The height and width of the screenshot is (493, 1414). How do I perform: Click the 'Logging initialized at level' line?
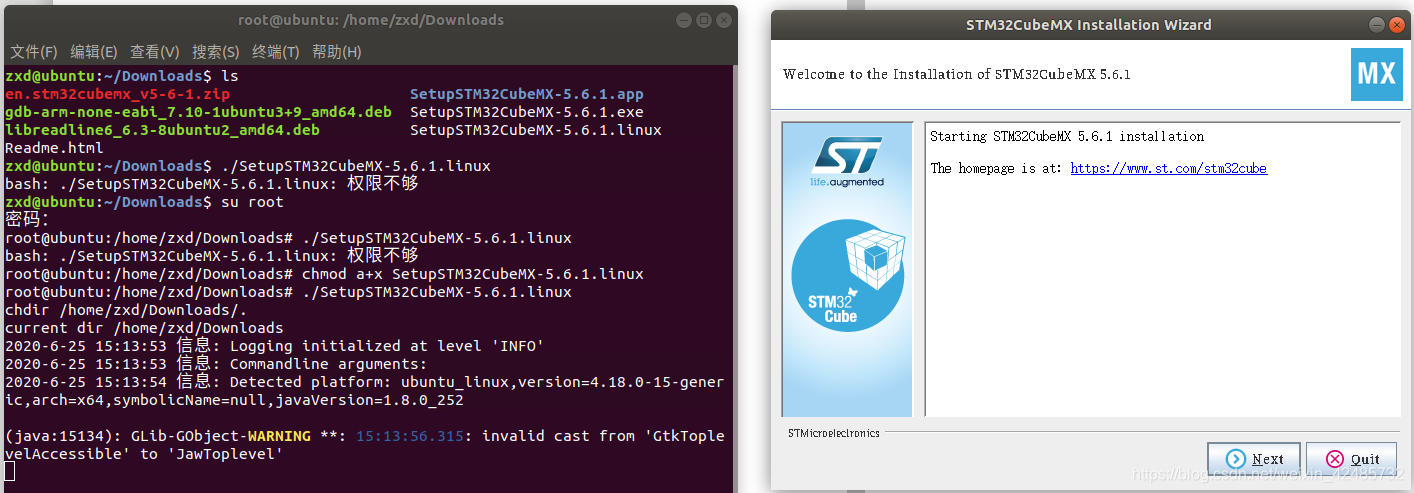274,346
